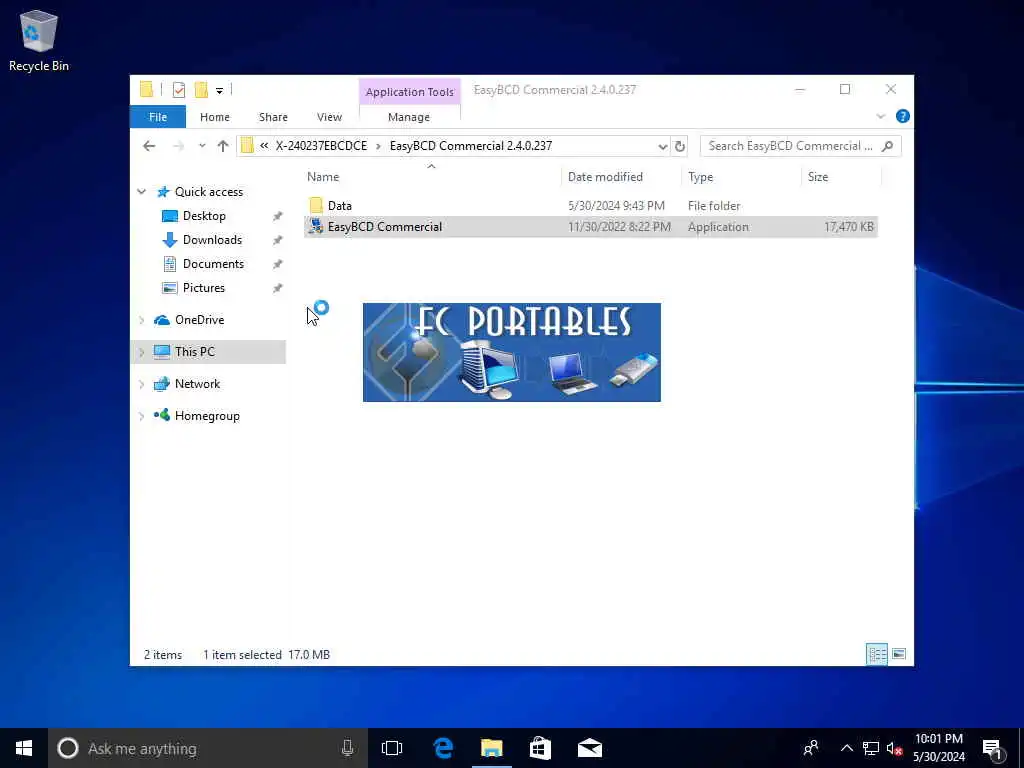
Task: Click the Cortana microphone icon
Action: point(347,748)
